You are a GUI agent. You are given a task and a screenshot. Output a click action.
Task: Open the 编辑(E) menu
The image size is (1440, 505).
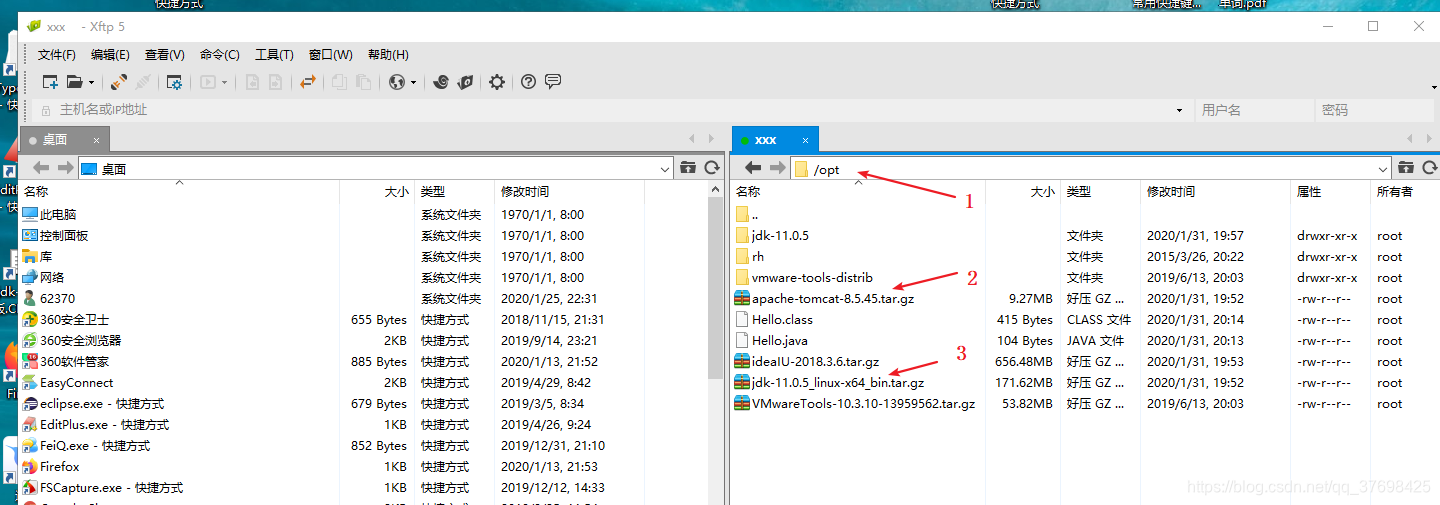110,55
